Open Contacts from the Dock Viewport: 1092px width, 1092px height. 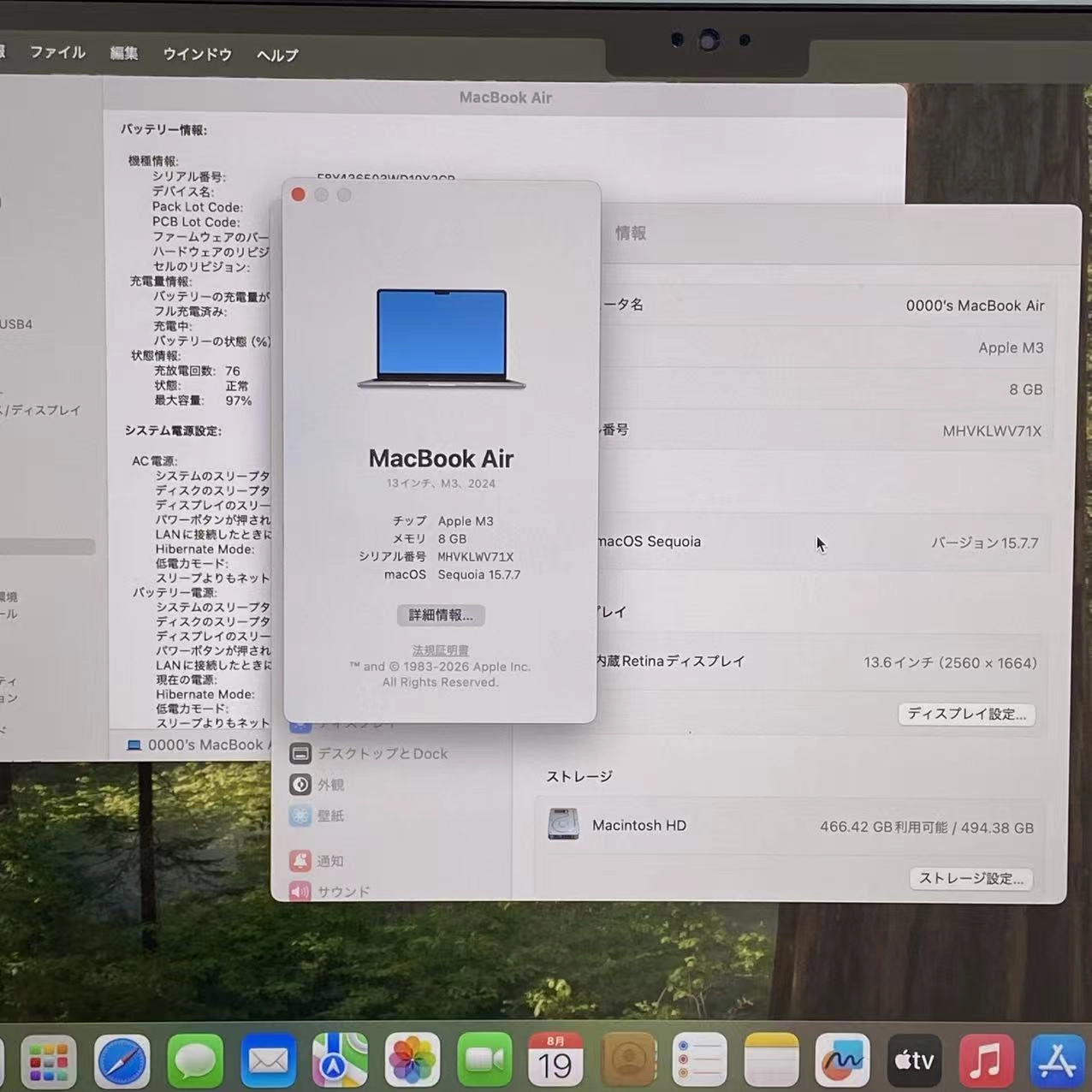click(x=628, y=1061)
